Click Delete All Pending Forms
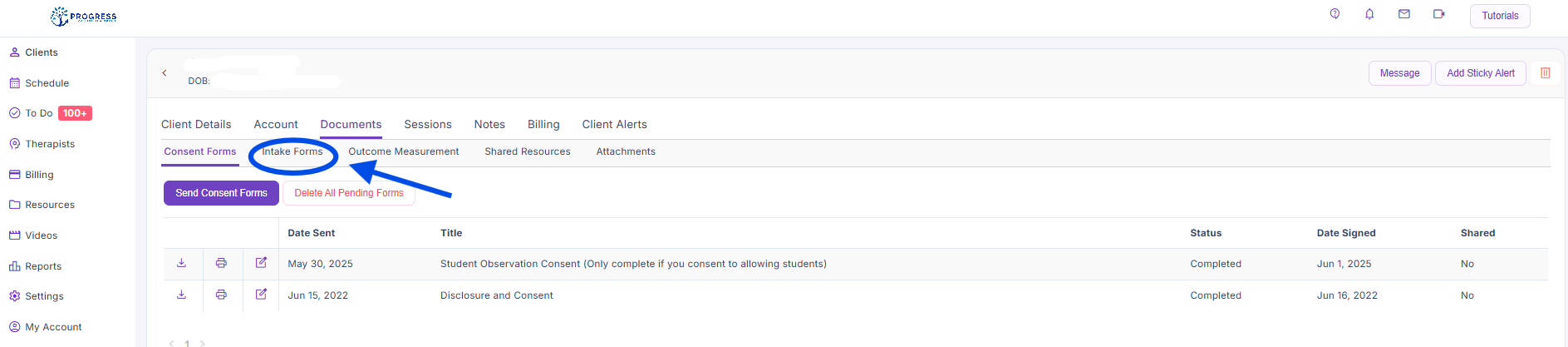This screenshot has height=347, width=1568. coord(349,193)
